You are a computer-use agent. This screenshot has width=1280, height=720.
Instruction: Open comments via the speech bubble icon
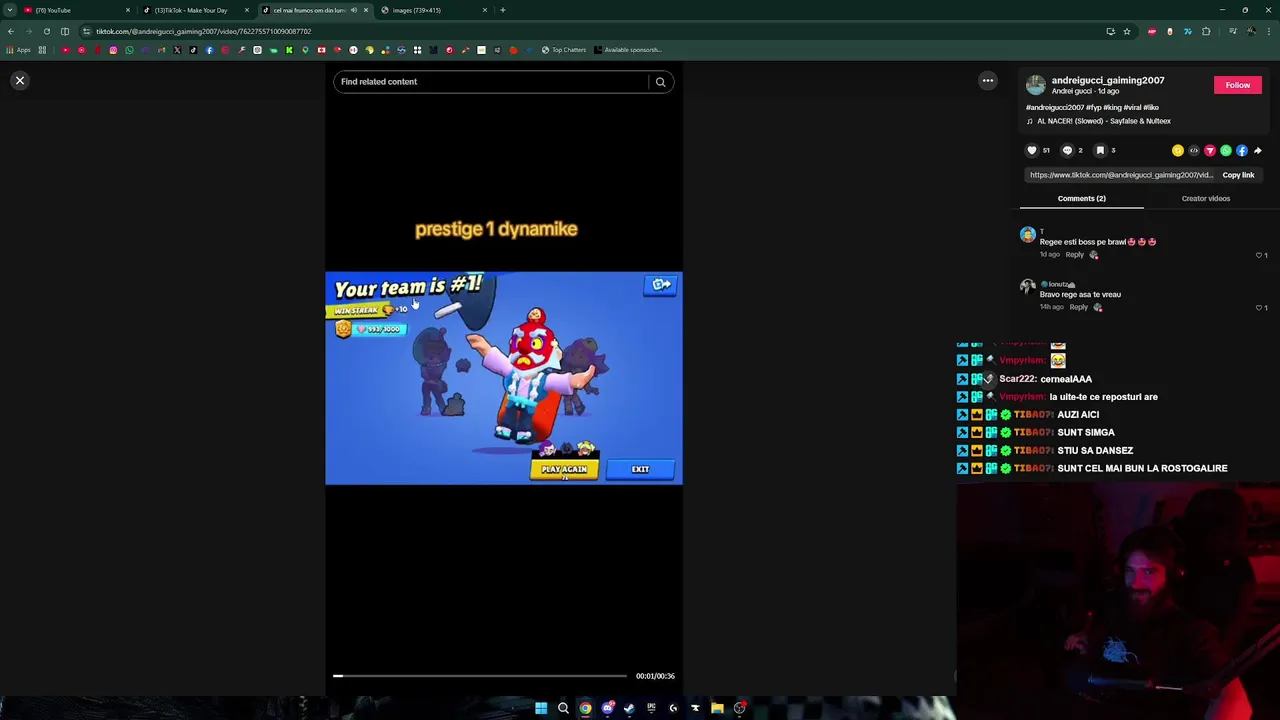(1067, 150)
